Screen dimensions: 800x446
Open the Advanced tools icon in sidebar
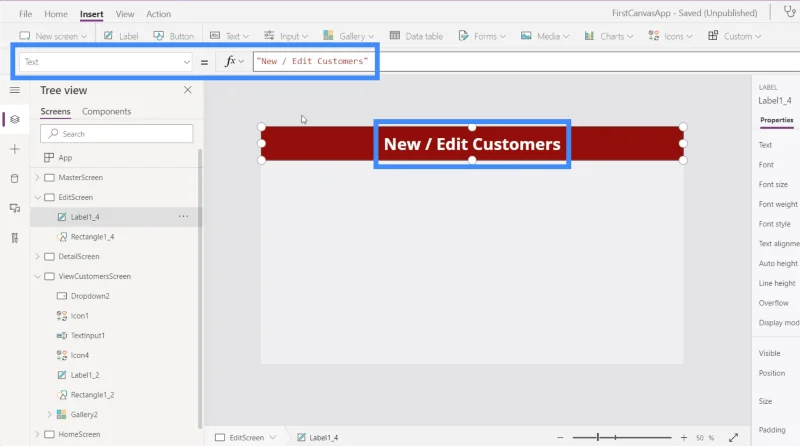pos(15,238)
